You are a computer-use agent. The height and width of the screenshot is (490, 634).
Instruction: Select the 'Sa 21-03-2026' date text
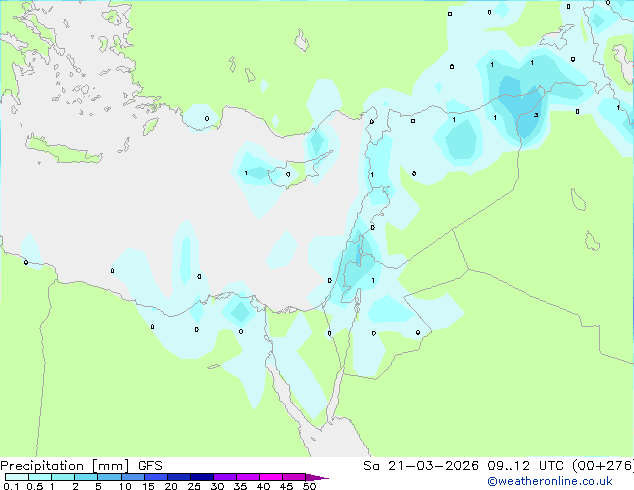[421, 466]
